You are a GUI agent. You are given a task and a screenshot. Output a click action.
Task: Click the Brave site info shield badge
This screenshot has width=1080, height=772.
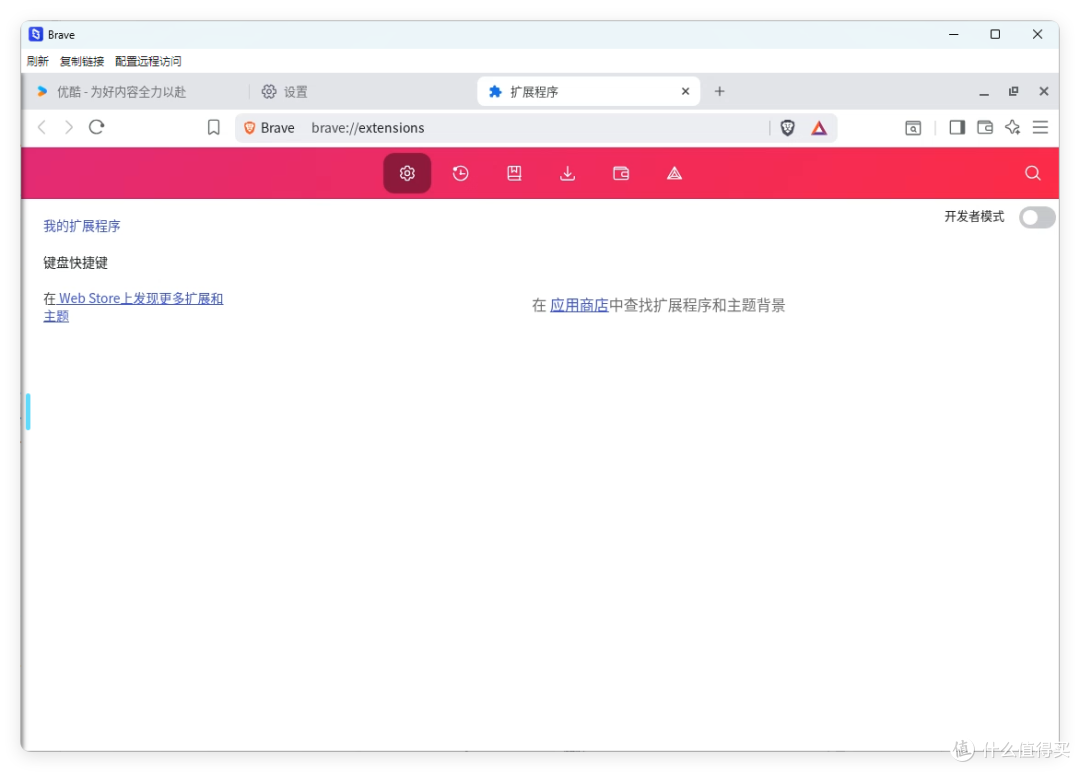[x=269, y=128]
